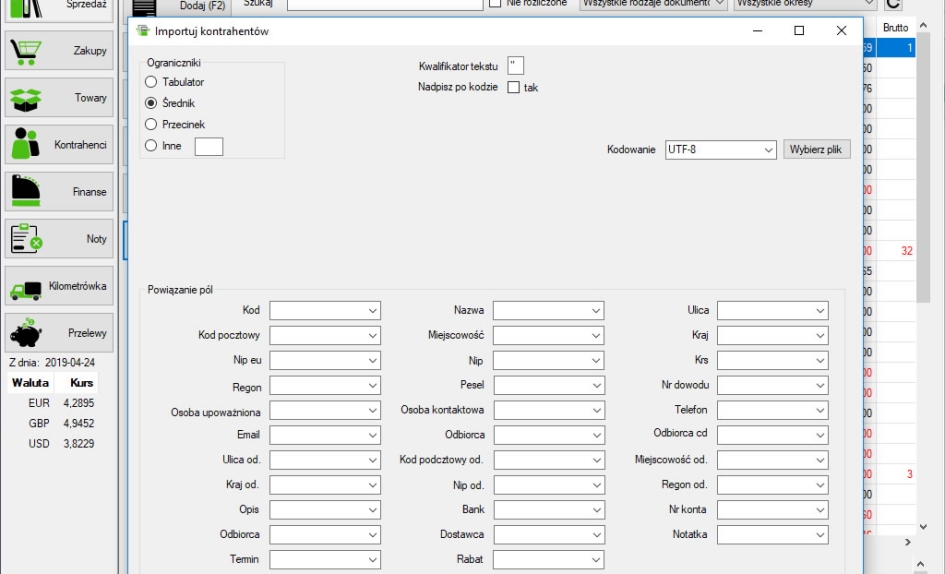Screen dimensions: 945x574
Task: Choose Przecinek as the delimiter
Action: click(x=151, y=125)
